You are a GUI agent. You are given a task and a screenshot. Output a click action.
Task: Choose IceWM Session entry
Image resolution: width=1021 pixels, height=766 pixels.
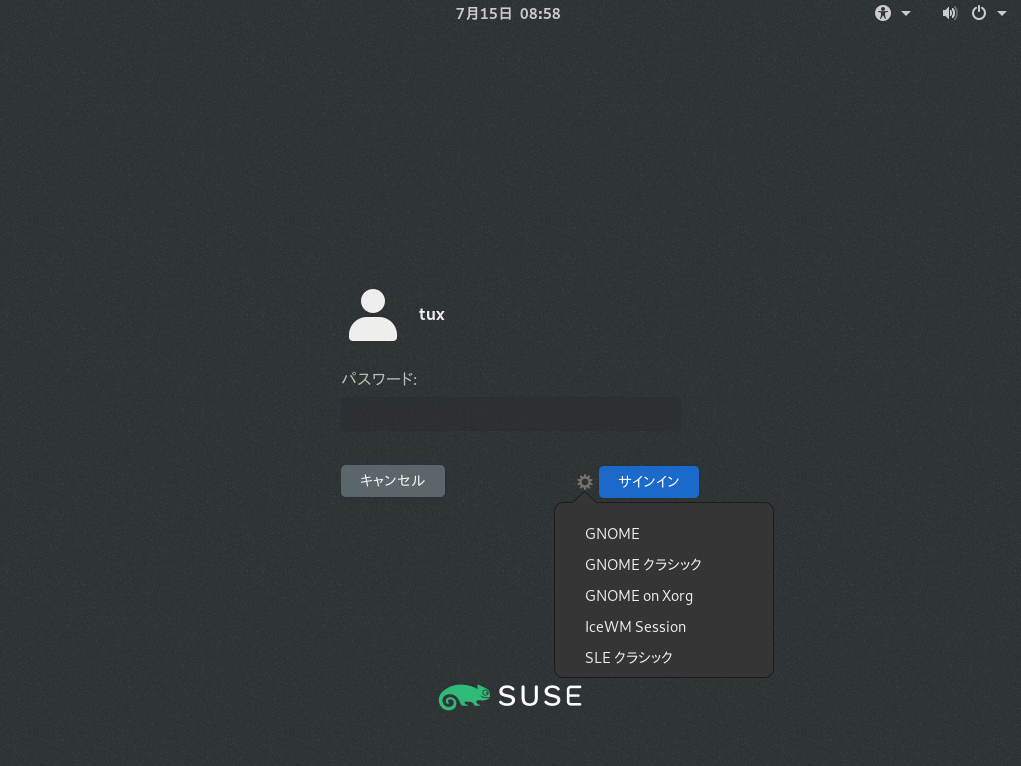point(664,627)
